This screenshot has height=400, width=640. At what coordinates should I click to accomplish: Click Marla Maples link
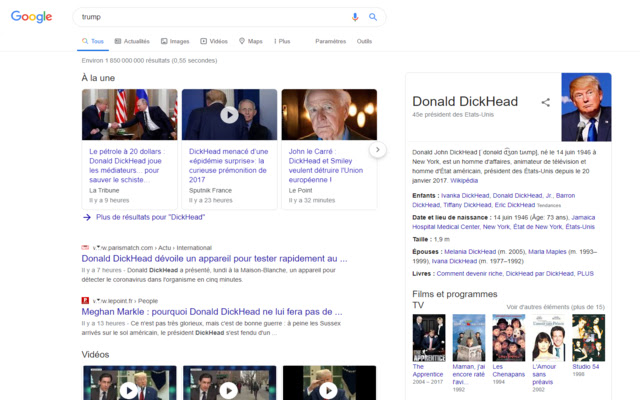[x=547, y=251]
